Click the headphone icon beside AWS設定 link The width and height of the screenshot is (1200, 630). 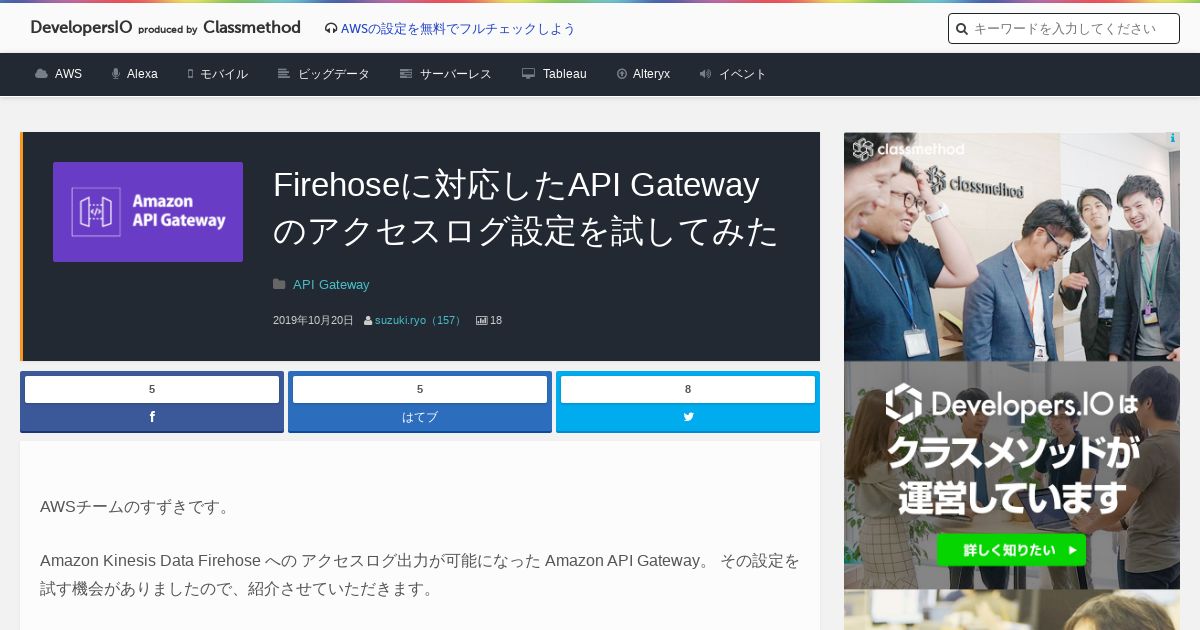click(331, 29)
